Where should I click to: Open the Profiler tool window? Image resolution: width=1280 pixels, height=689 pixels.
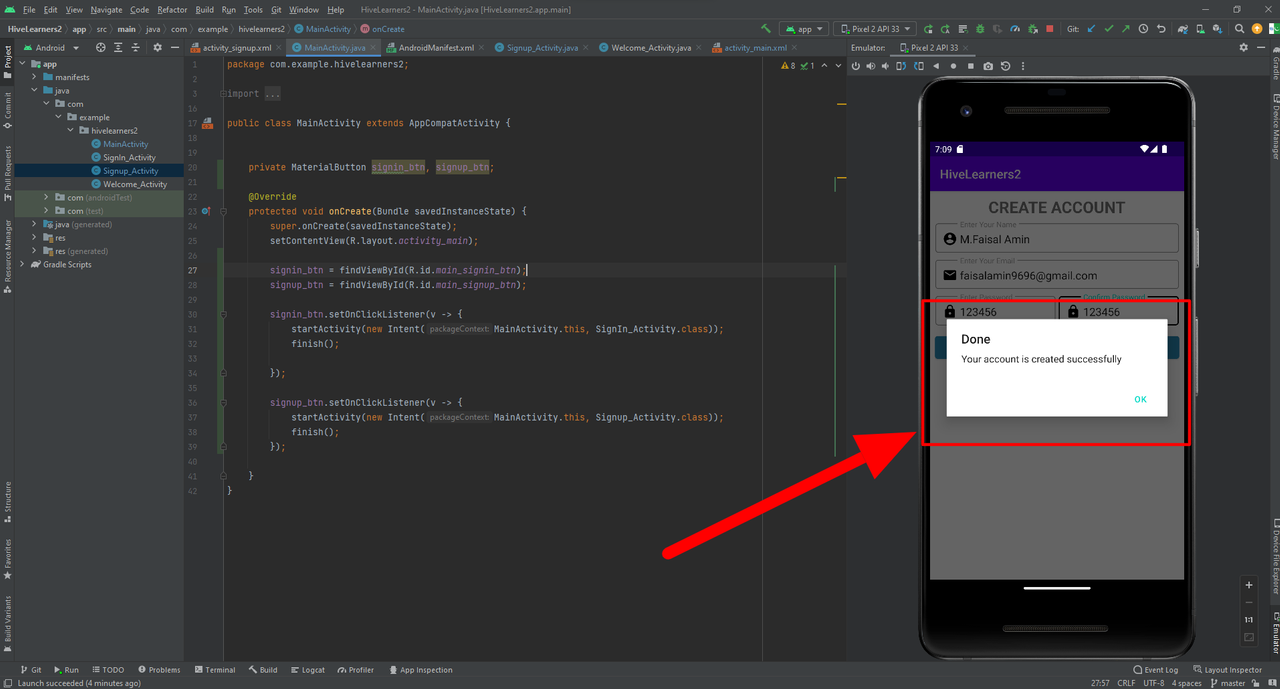click(355, 670)
